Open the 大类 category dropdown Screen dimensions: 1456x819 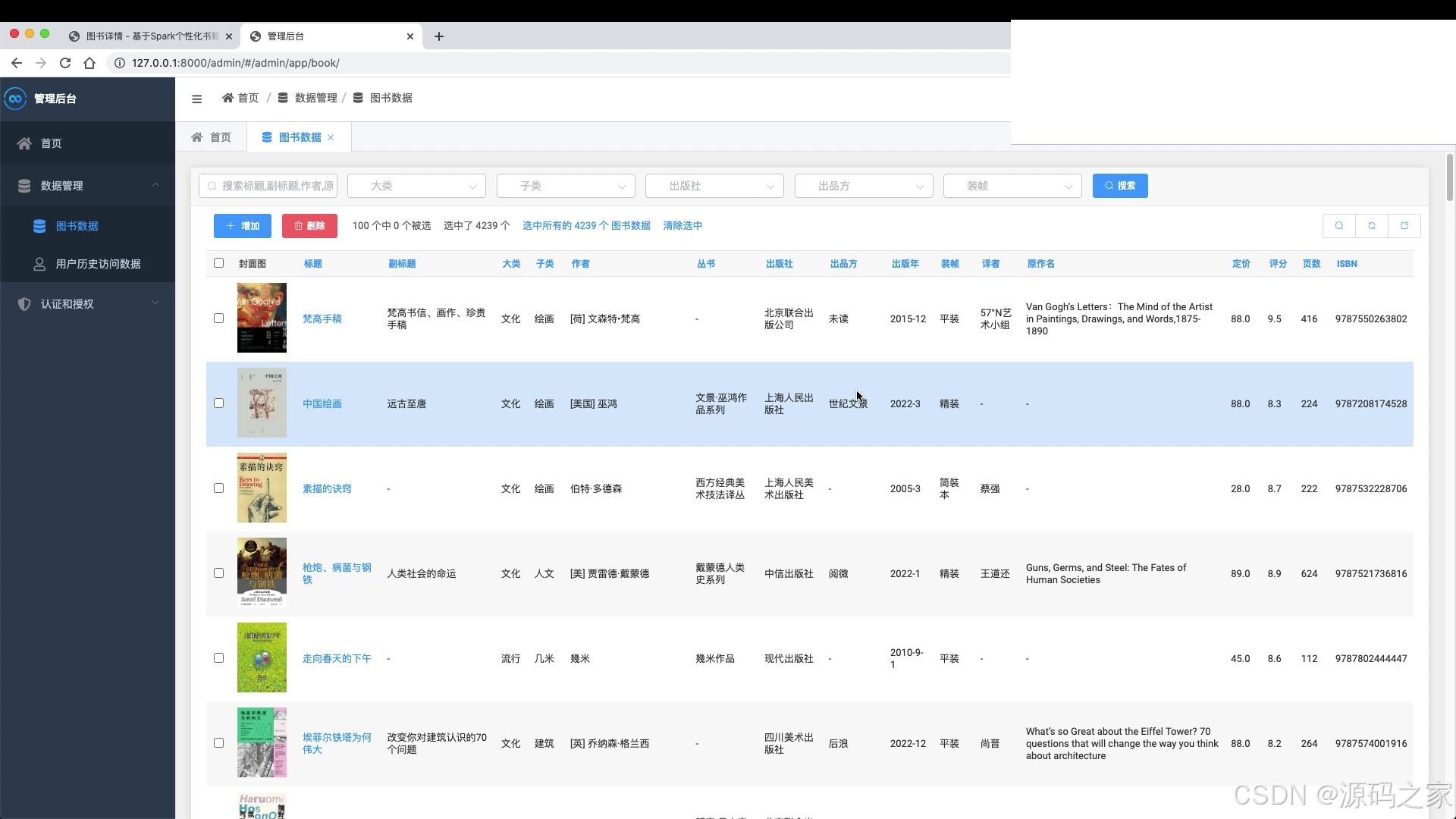tap(416, 186)
